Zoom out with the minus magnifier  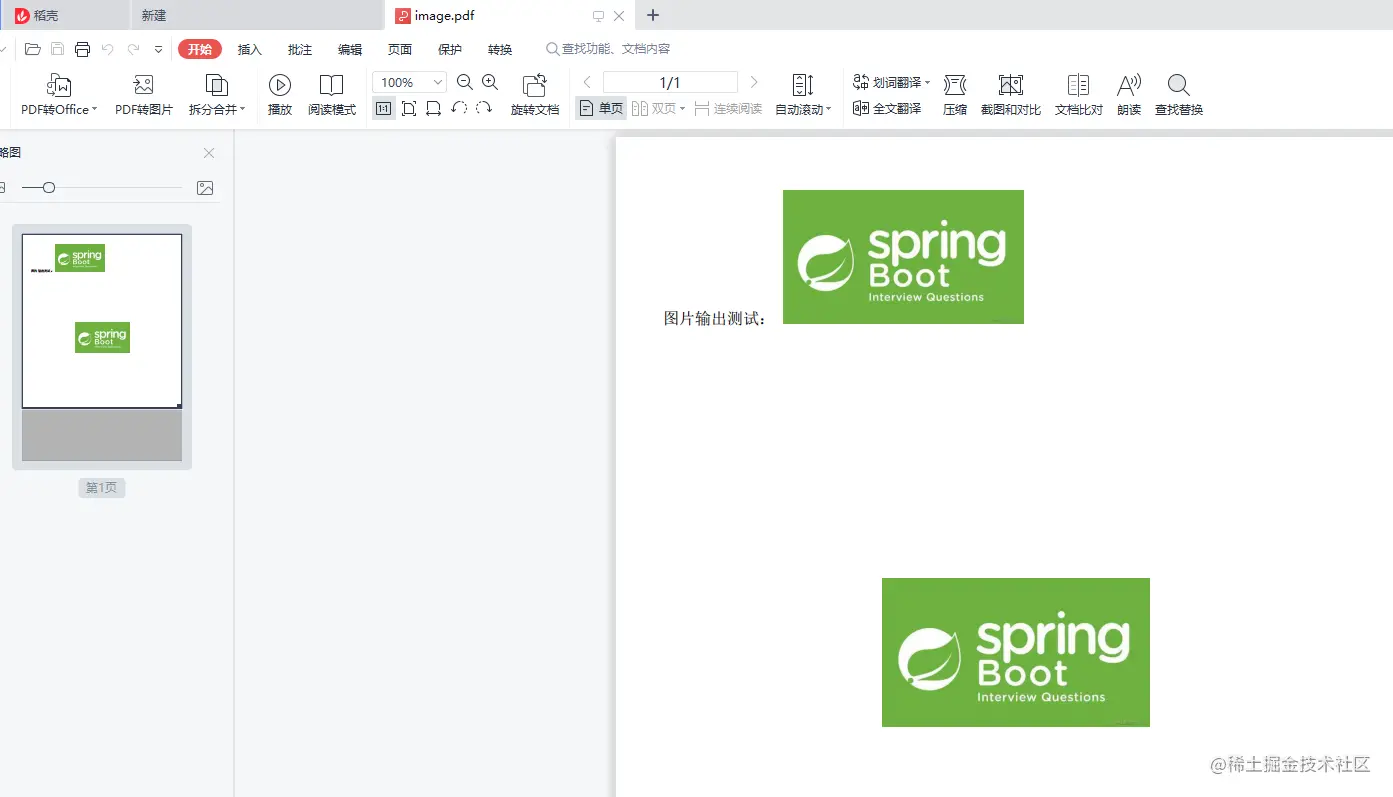click(x=465, y=82)
